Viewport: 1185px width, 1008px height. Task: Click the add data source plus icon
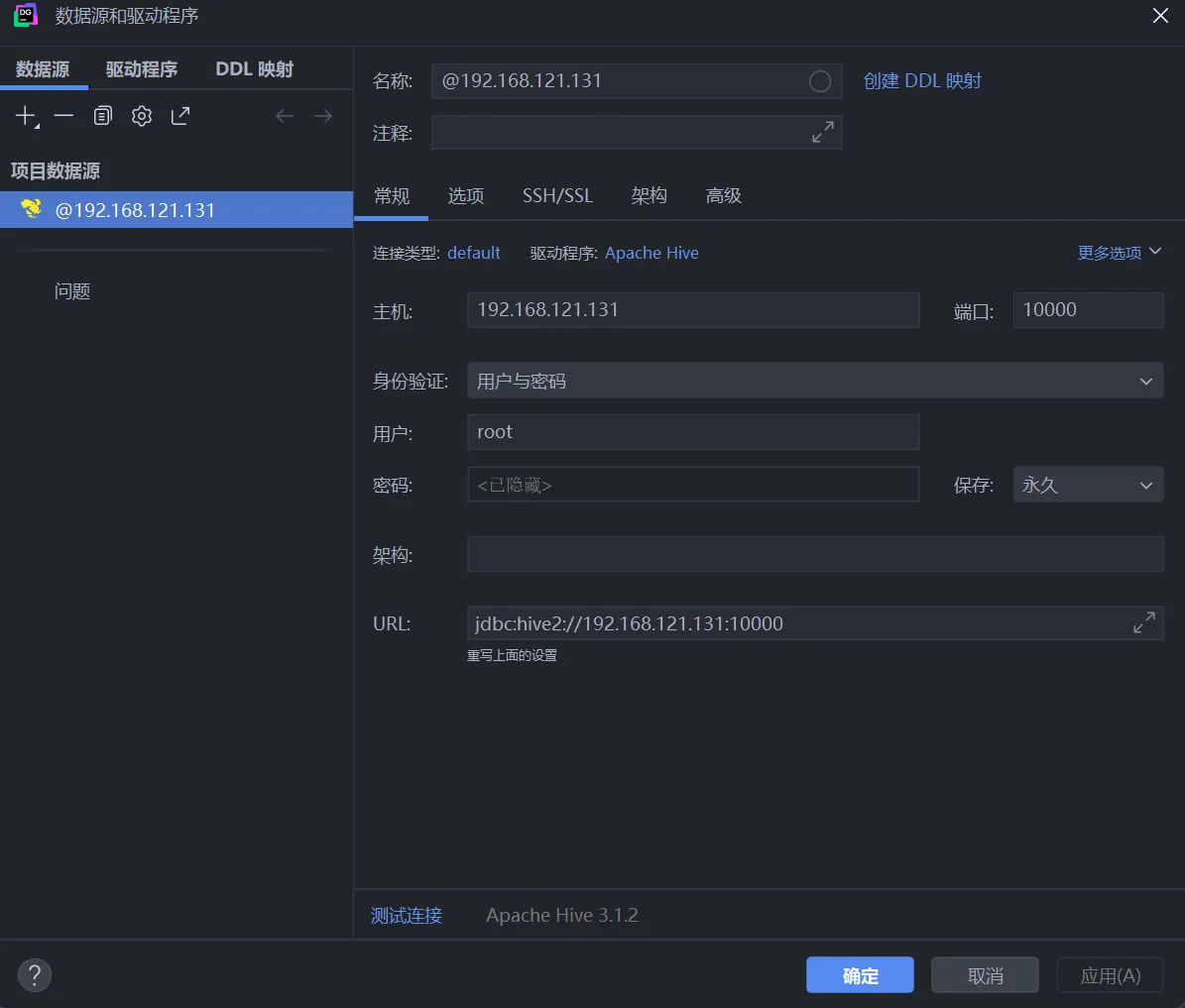click(27, 116)
